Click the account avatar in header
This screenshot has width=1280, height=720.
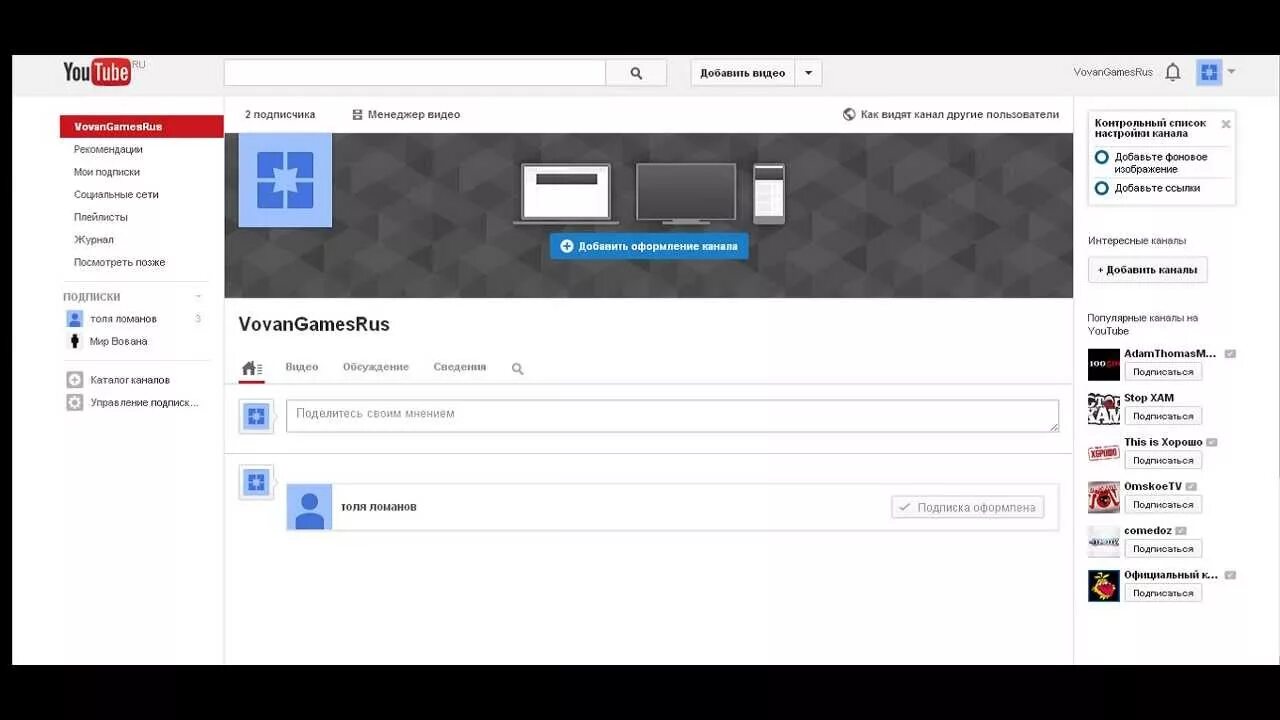[x=1209, y=72]
